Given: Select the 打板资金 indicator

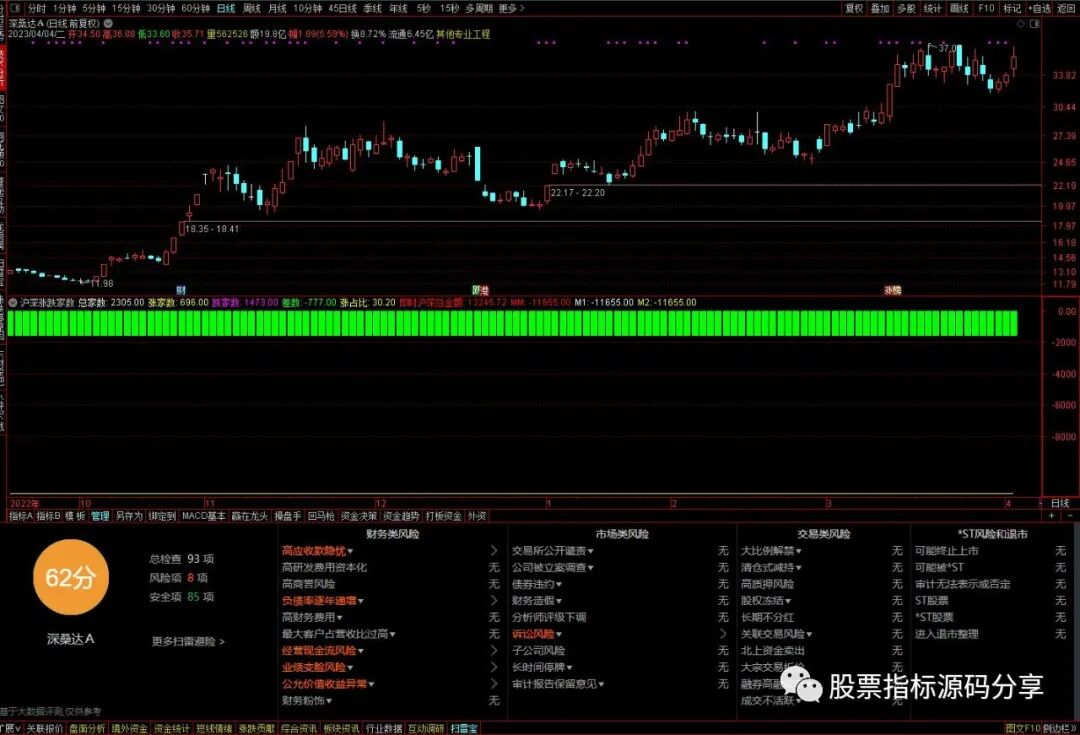Looking at the screenshot, I should [x=443, y=516].
